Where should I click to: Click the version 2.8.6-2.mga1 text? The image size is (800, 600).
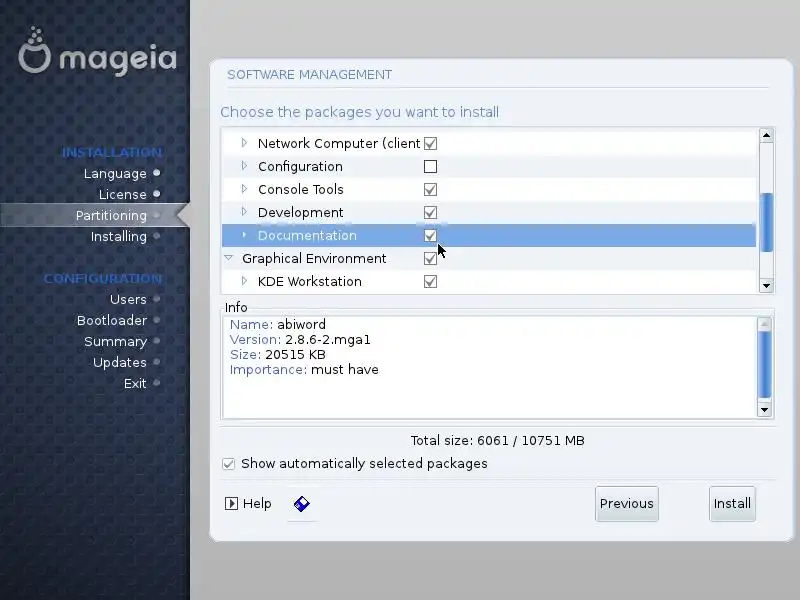point(328,340)
